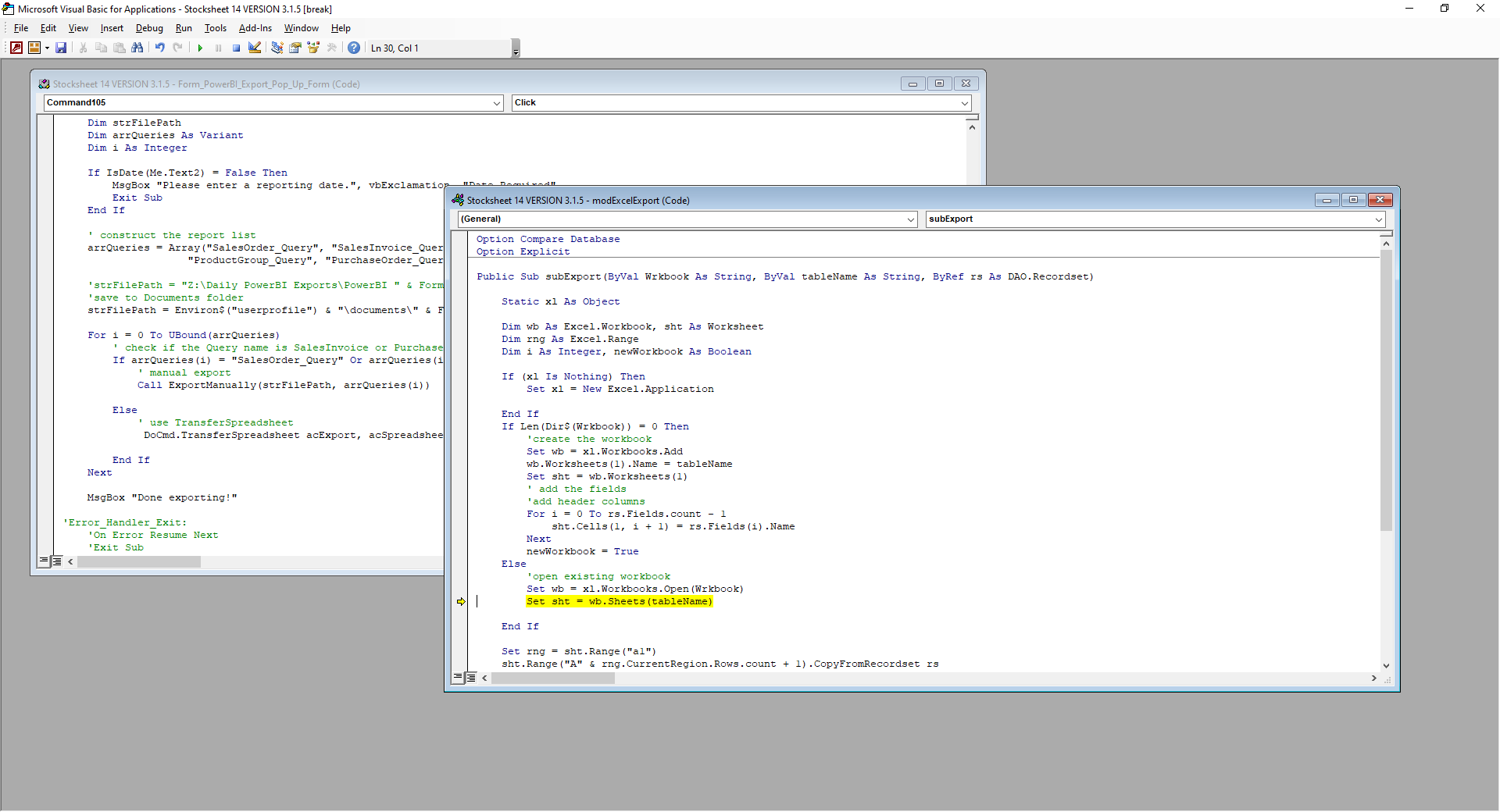Click the highlighted 'Set sht = wb.Sheets(tableName)' line
The width and height of the screenshot is (1500, 812).
click(x=620, y=601)
